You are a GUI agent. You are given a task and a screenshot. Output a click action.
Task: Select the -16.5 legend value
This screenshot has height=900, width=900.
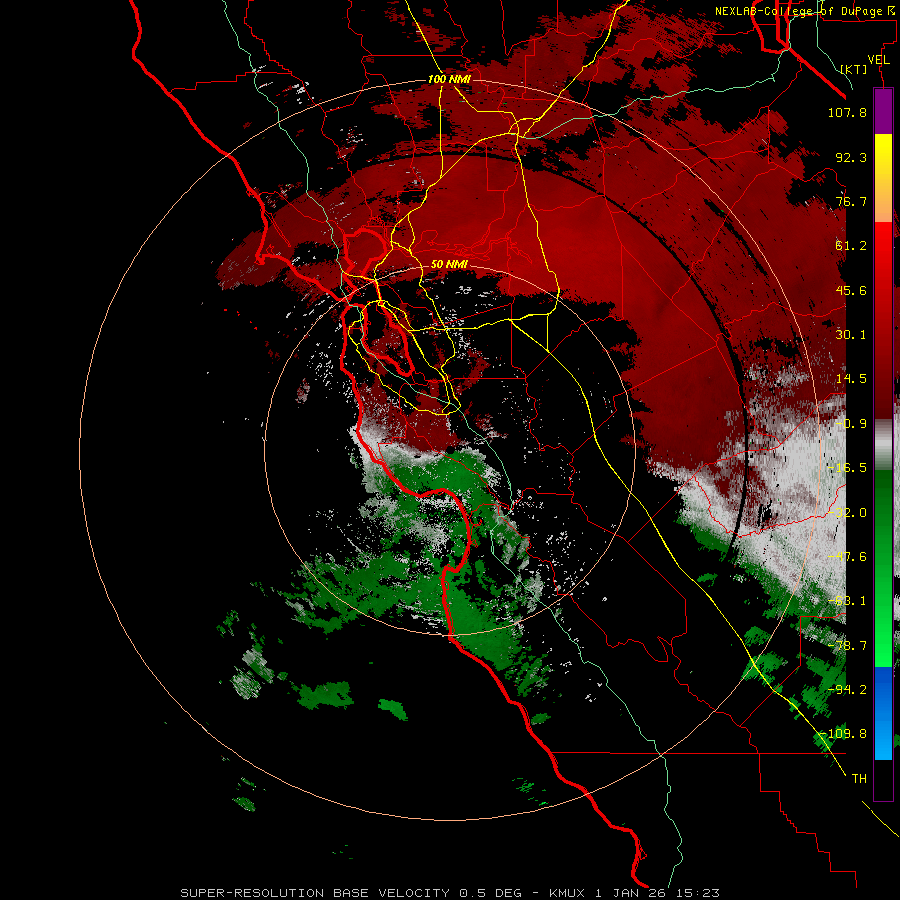coord(847,468)
